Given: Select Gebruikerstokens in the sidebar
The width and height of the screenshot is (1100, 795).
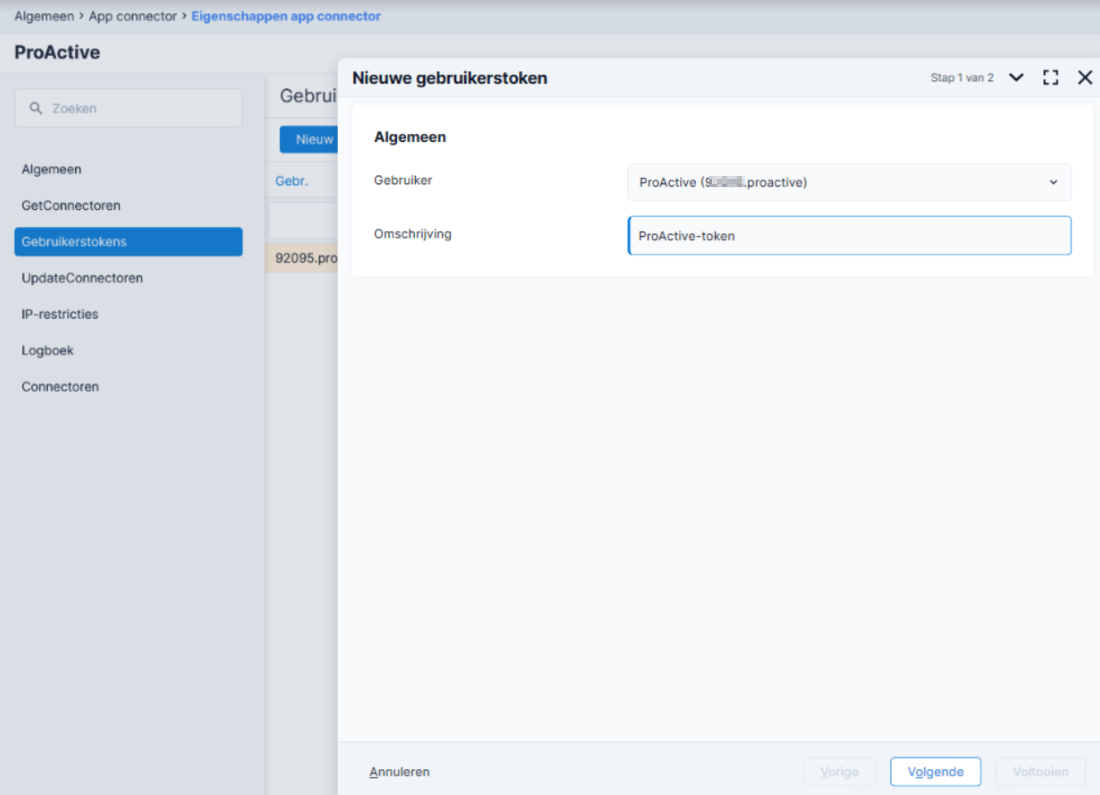Looking at the screenshot, I should tap(128, 241).
